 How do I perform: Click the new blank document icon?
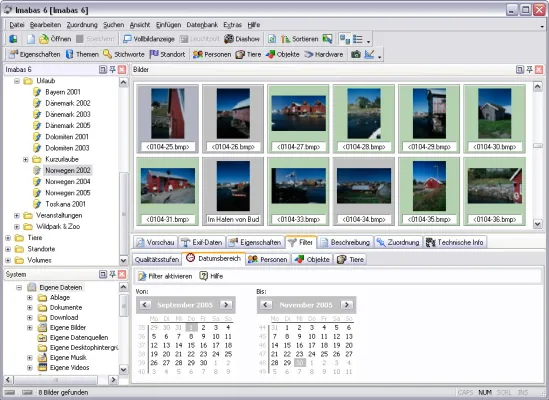coord(31,39)
